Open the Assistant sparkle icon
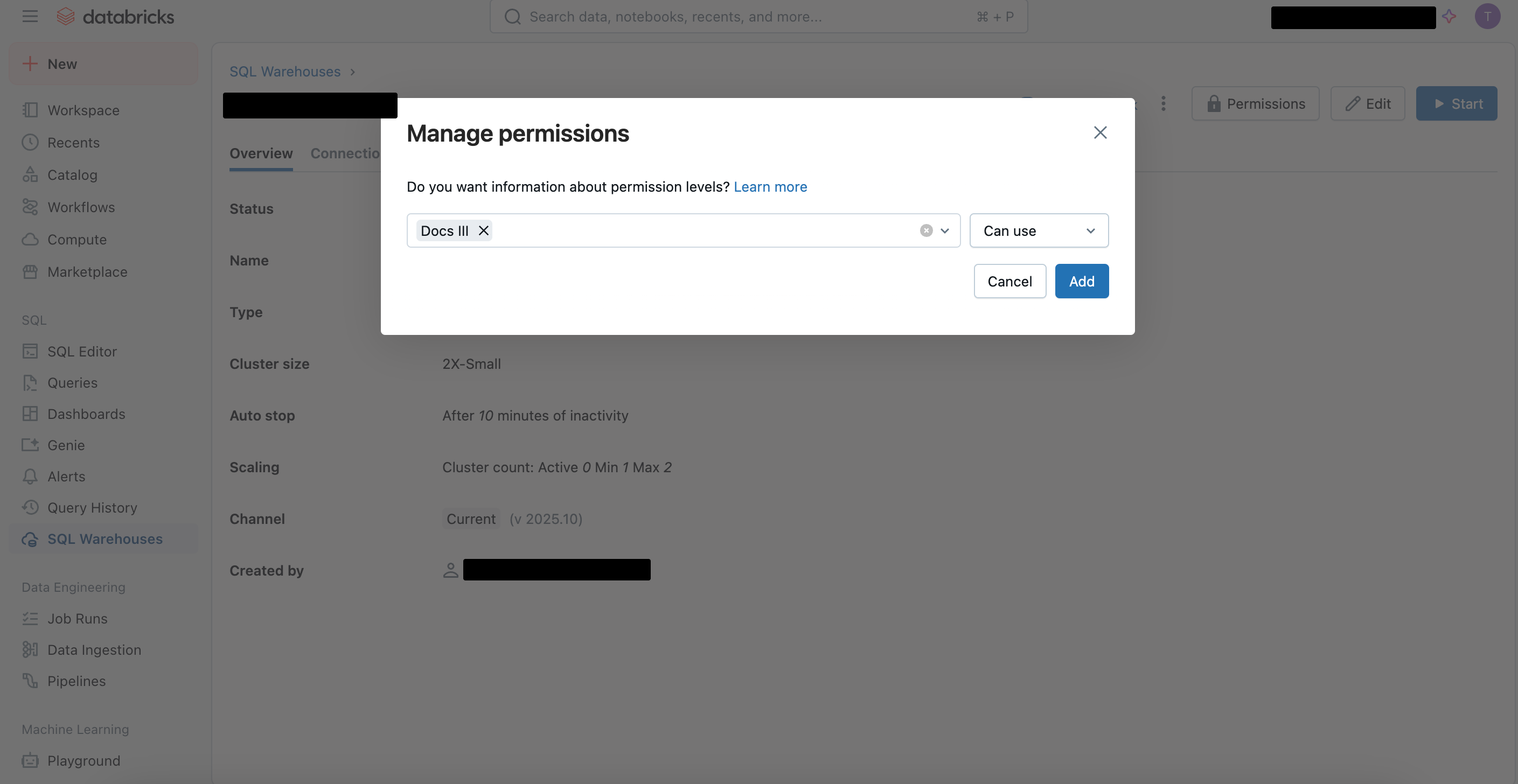Viewport: 1518px width, 784px height. (1449, 17)
